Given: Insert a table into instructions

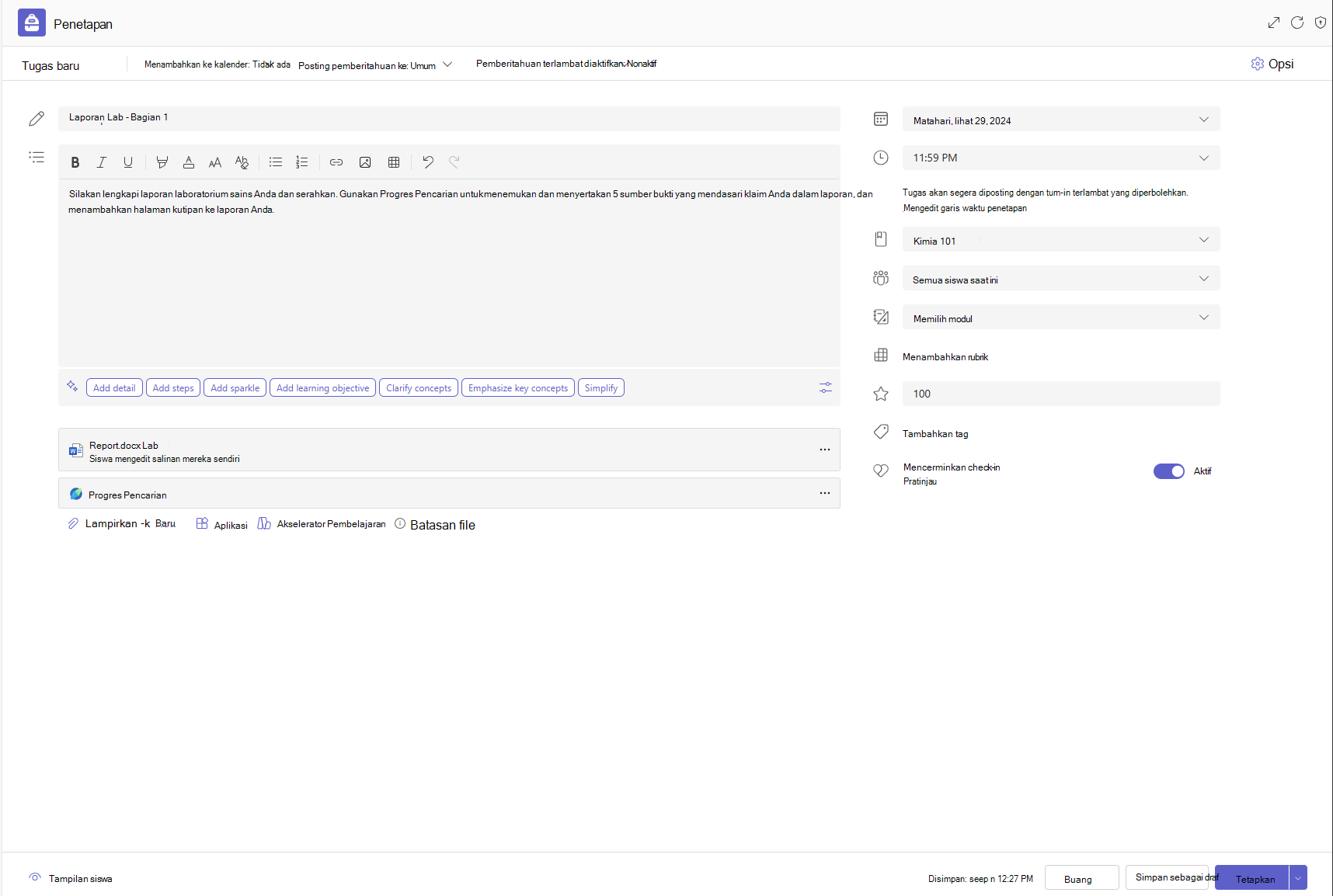Looking at the screenshot, I should 394,162.
